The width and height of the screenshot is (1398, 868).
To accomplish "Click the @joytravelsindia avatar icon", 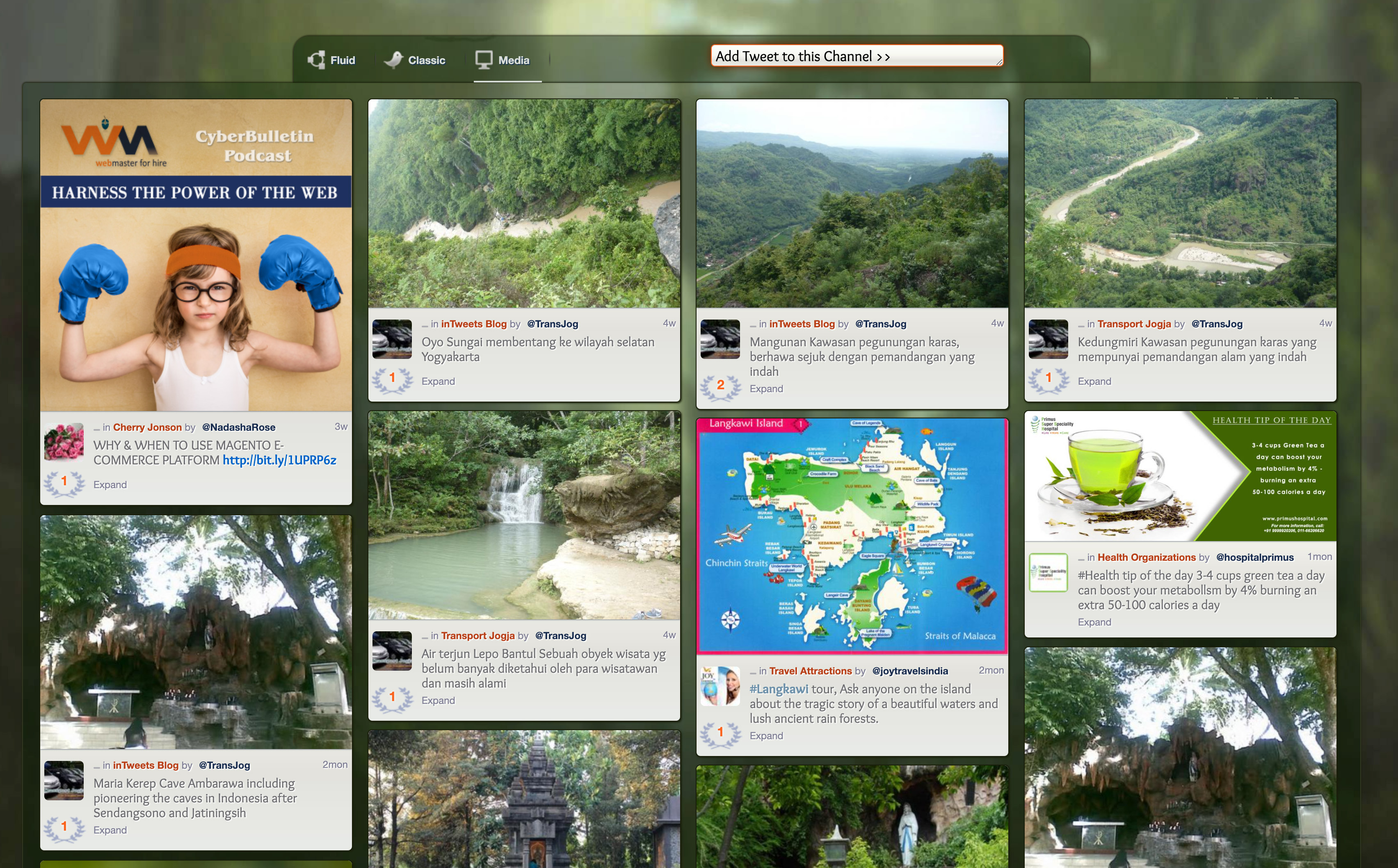I will point(720,685).
